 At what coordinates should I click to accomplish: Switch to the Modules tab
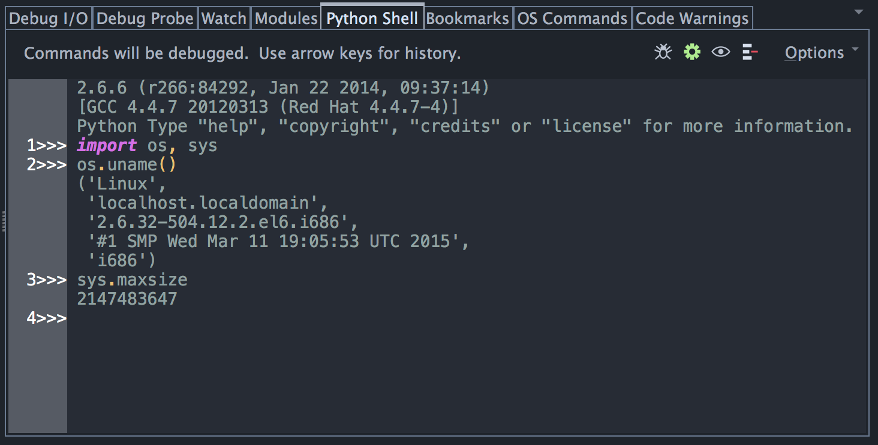coord(285,18)
